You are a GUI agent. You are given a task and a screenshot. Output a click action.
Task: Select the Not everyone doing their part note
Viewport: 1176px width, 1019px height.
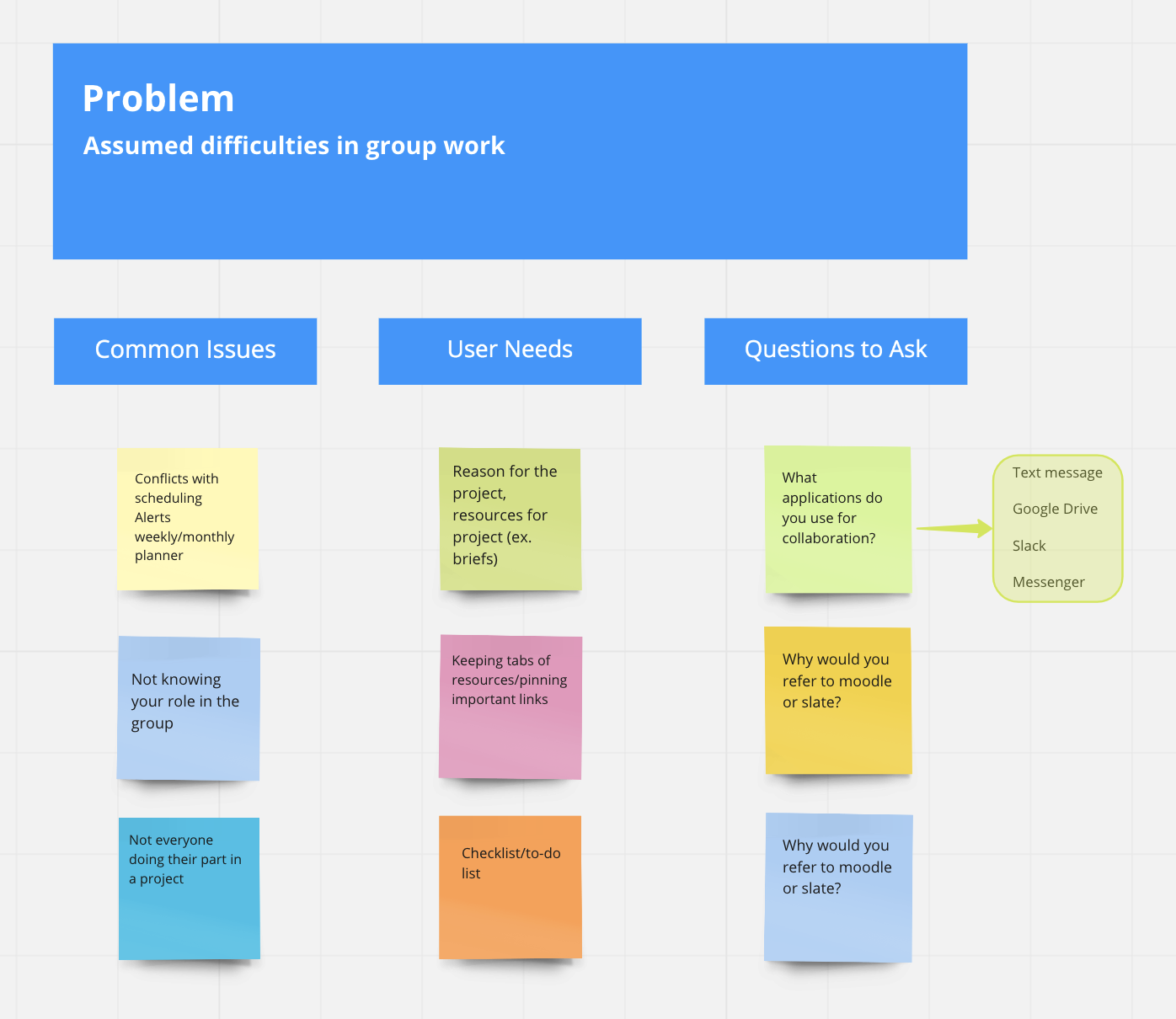[190, 888]
